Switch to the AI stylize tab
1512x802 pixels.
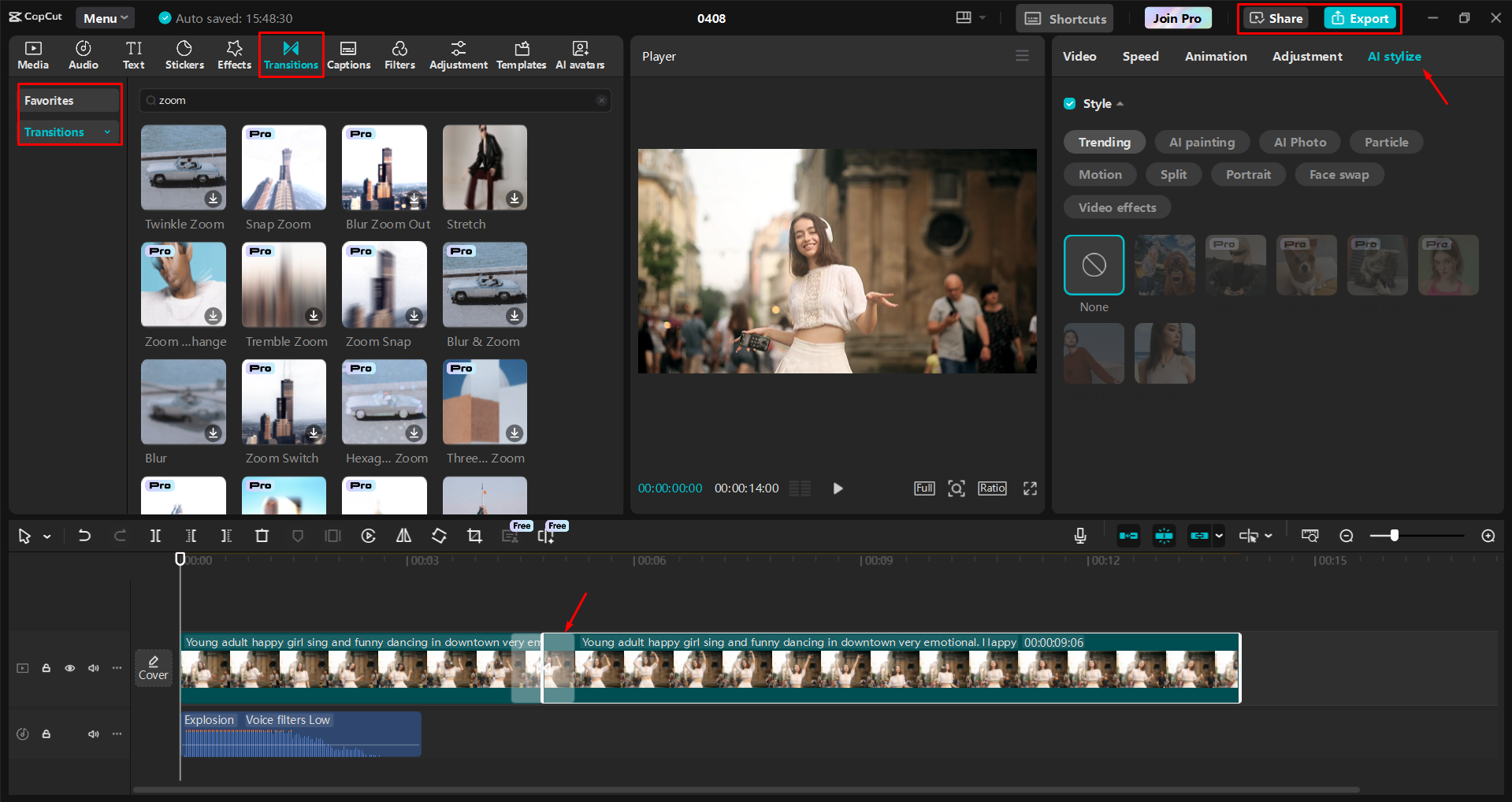point(1394,56)
